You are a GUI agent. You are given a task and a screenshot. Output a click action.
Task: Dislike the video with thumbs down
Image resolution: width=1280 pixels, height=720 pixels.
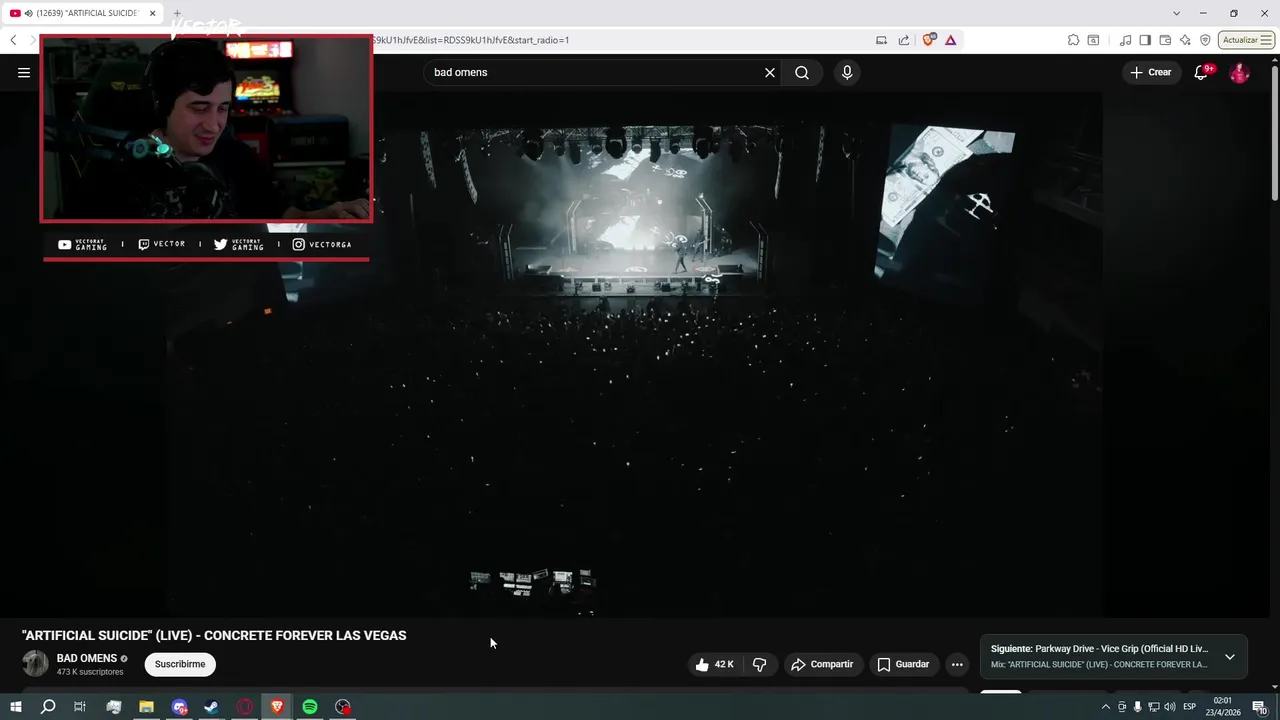[x=760, y=664]
